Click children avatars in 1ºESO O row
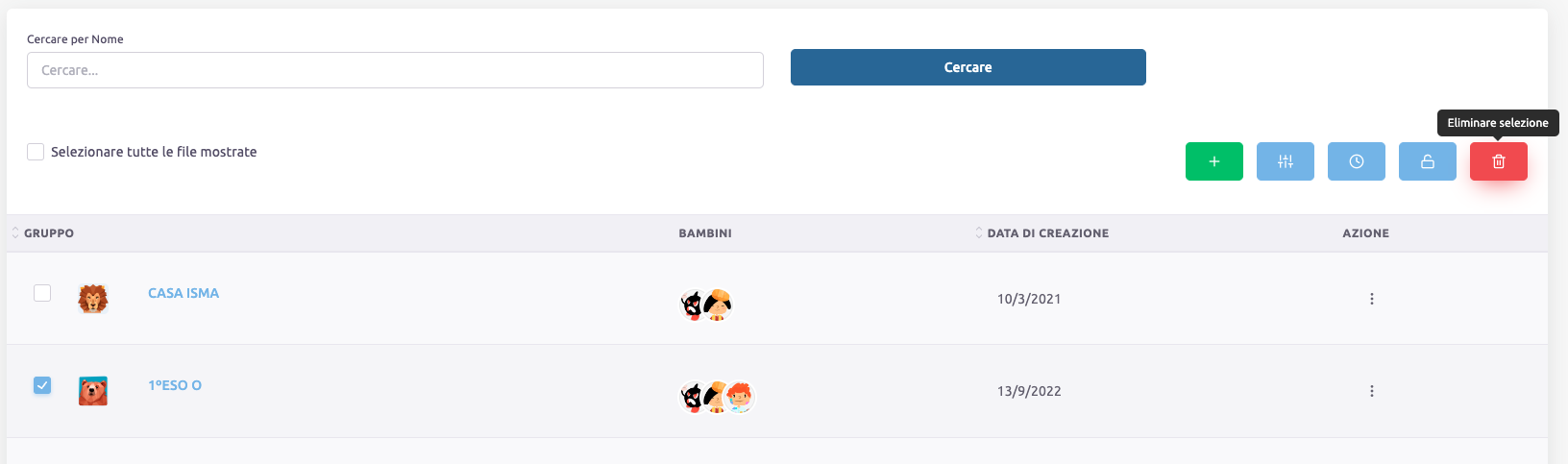Screen dimensions: 1568x464 pos(717,396)
